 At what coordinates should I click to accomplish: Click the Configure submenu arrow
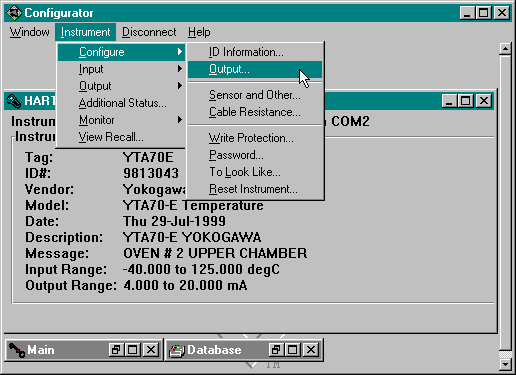pos(180,52)
